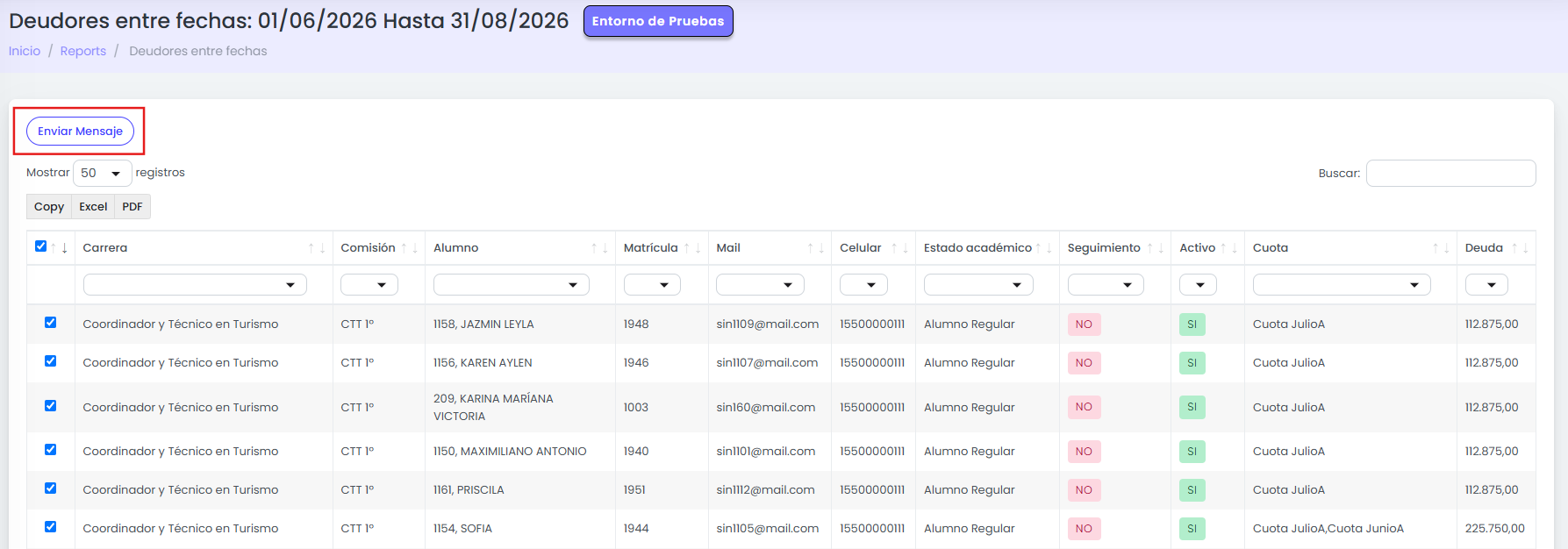Uncheck the row for 209, KARINA MARÍANA VICTORIA
This screenshot has height=549, width=1568.
point(50,406)
